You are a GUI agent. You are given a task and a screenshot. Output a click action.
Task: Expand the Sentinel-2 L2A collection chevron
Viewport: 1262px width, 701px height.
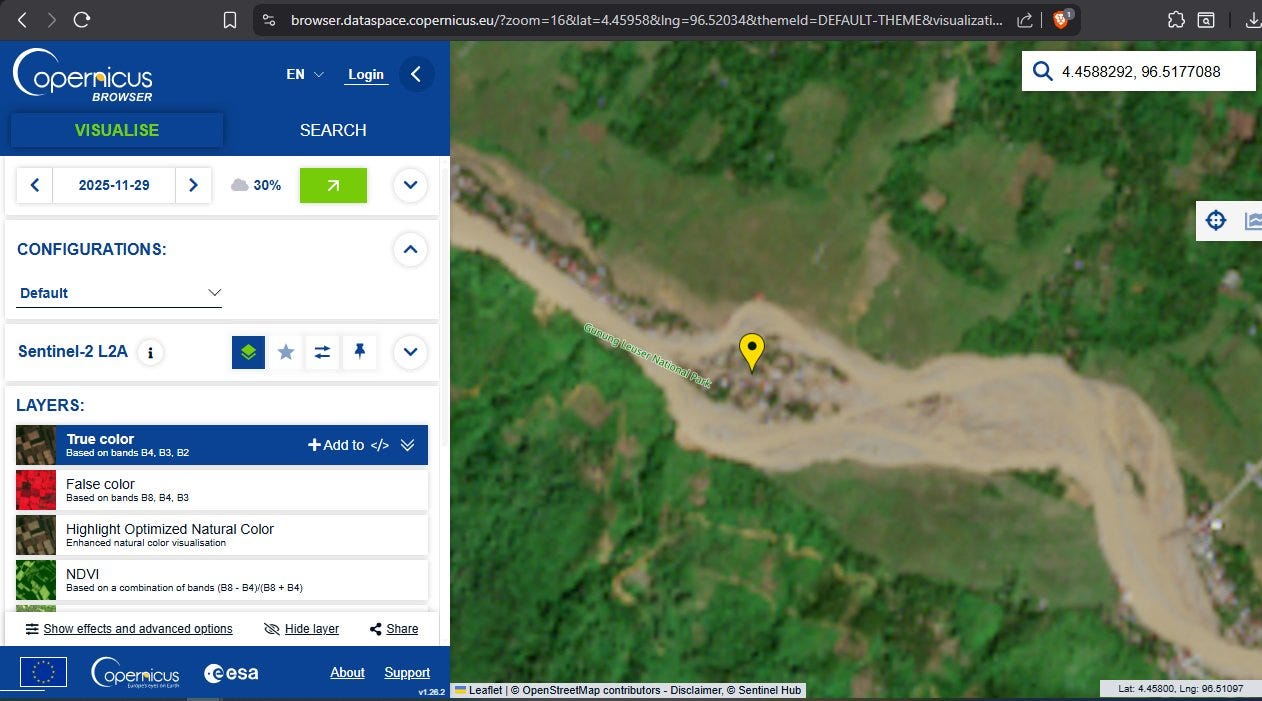pyautogui.click(x=410, y=352)
